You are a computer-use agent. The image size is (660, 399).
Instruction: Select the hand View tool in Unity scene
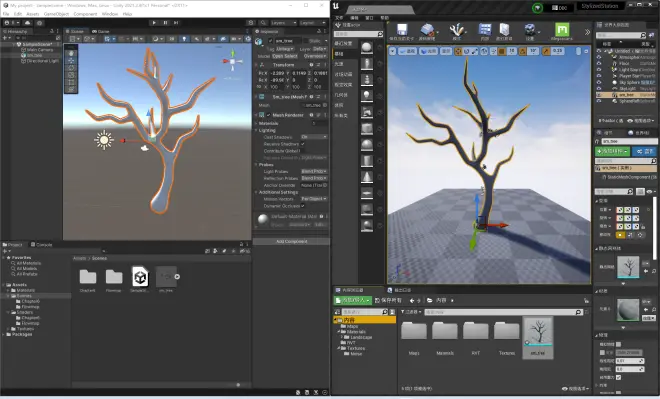pos(71,53)
